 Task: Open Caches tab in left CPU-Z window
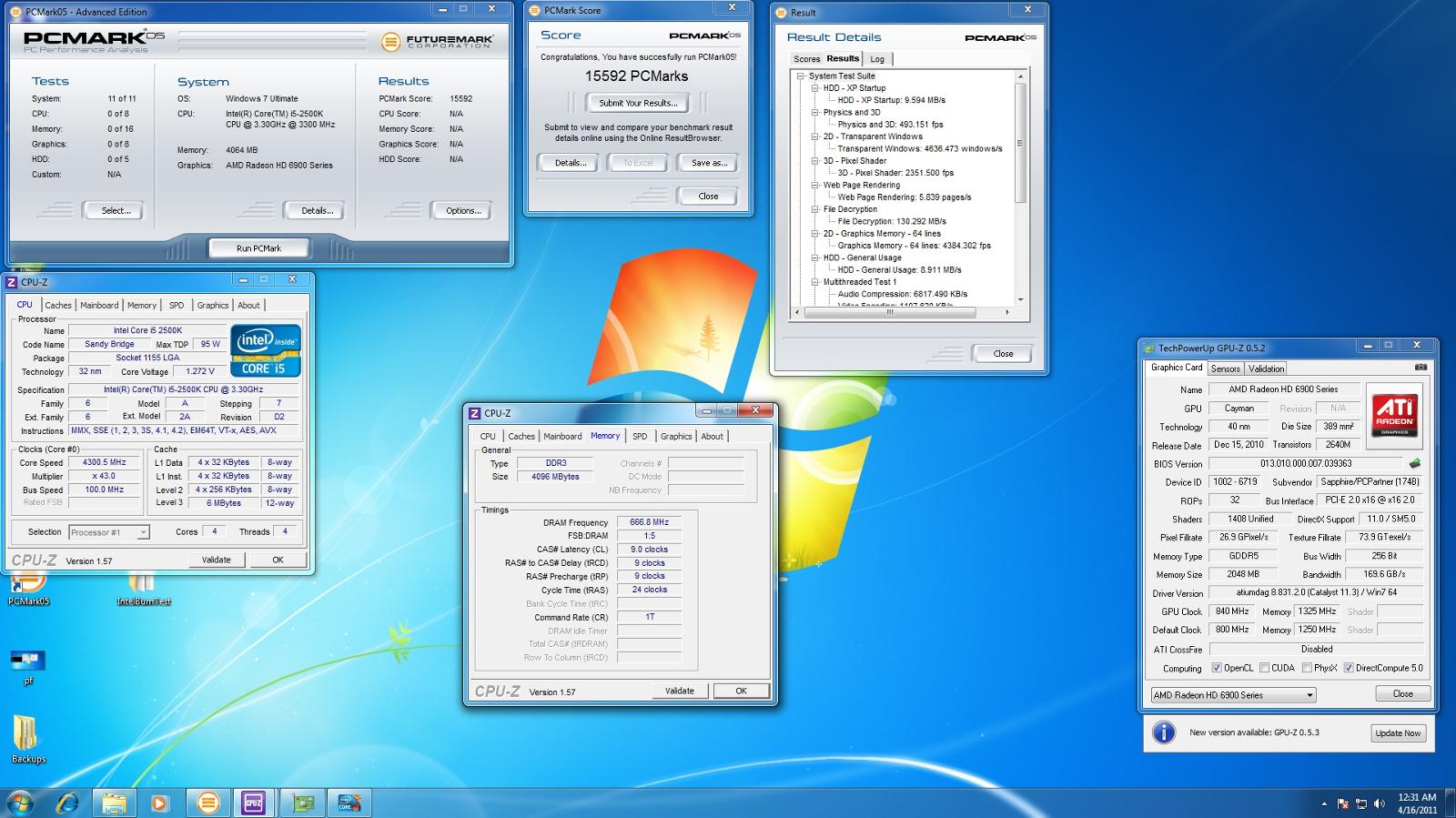(58, 306)
